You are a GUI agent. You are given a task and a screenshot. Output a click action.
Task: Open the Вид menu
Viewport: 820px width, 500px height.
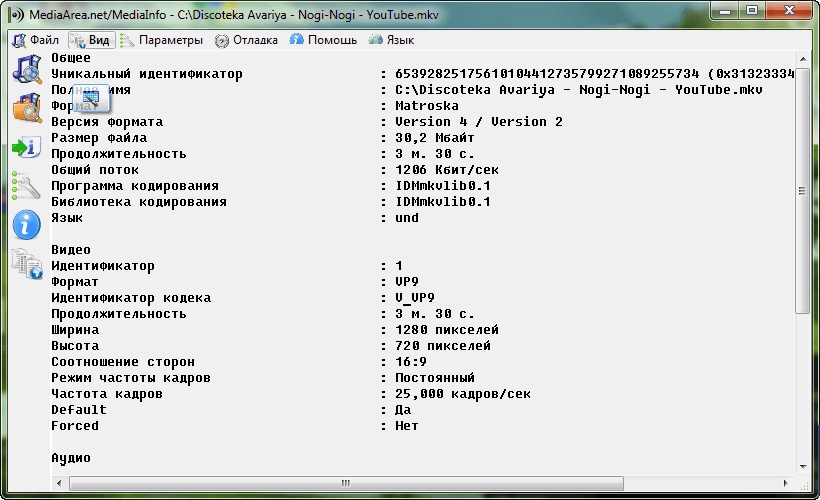click(x=92, y=40)
